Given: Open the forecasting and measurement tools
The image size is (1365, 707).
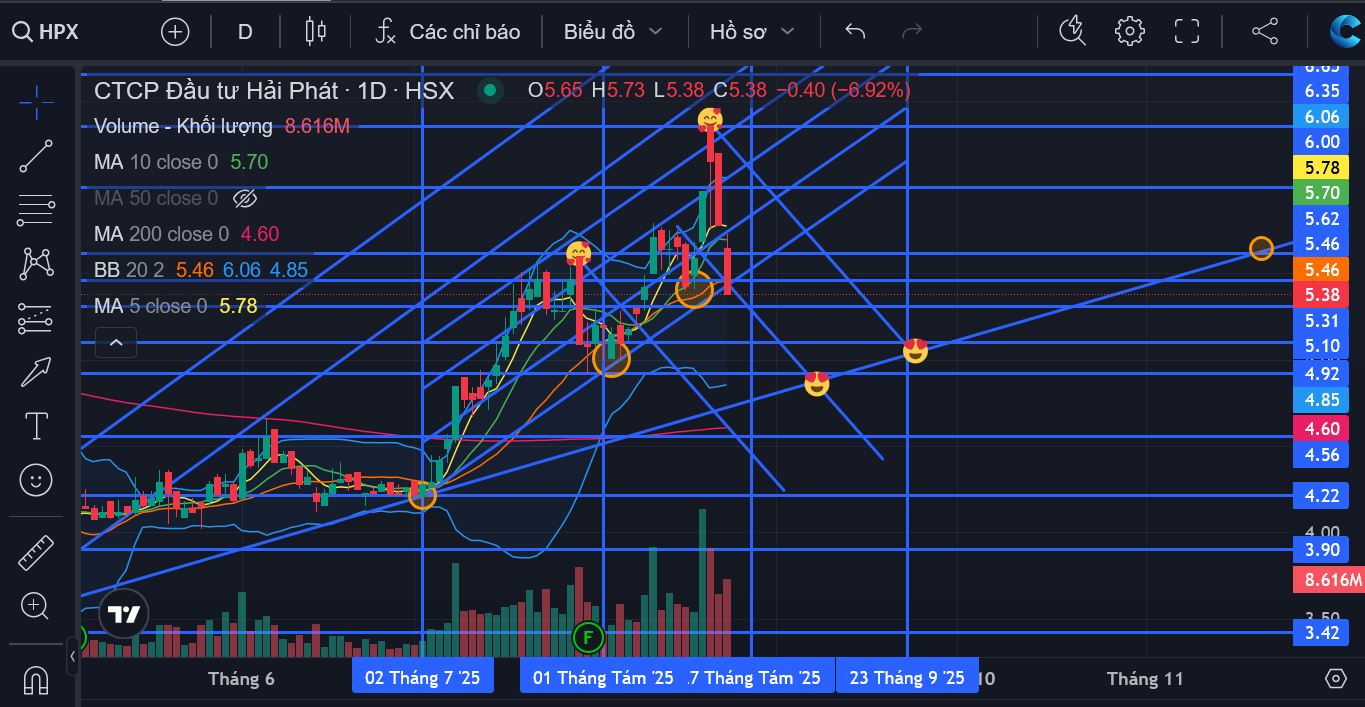Looking at the screenshot, I should 37,318.
